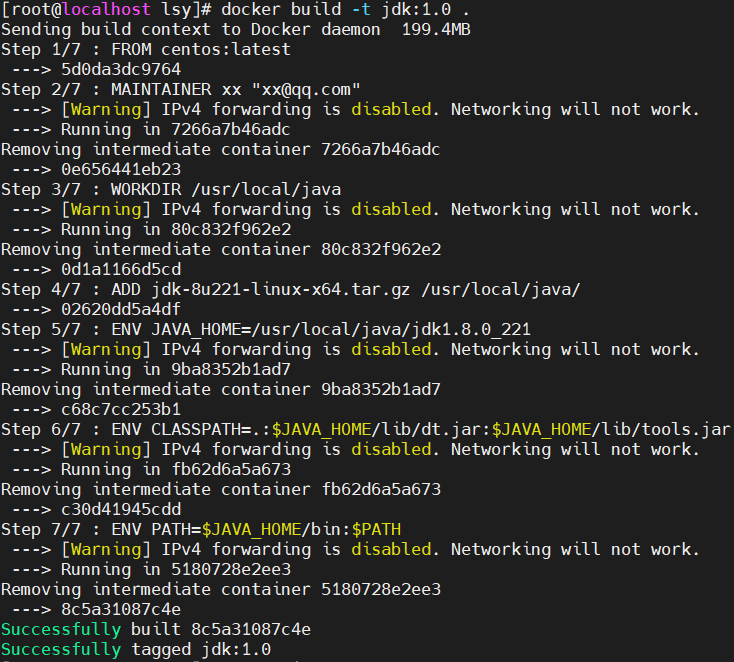Click Removing intermediate container 9ba8352b1ad7 line
Screen dimensions: 734x662
tap(220, 390)
